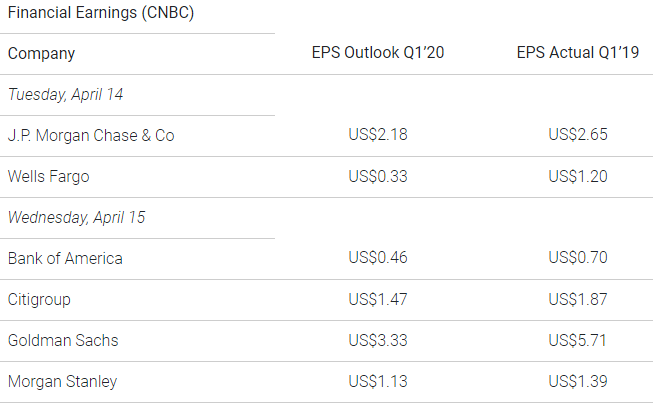Select Goldman Sachs actual value US$5.71

(577, 340)
